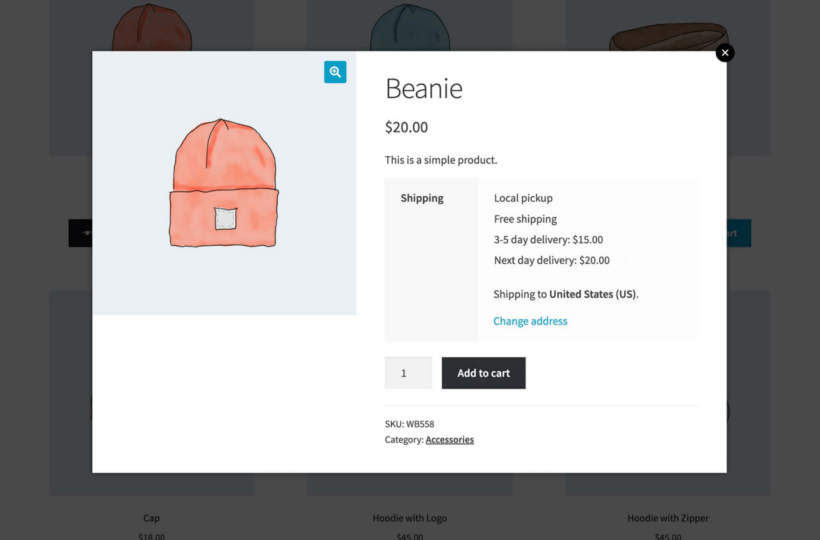
Task: Click the dimmed blue beanie thumbnail above popup
Action: point(409,27)
